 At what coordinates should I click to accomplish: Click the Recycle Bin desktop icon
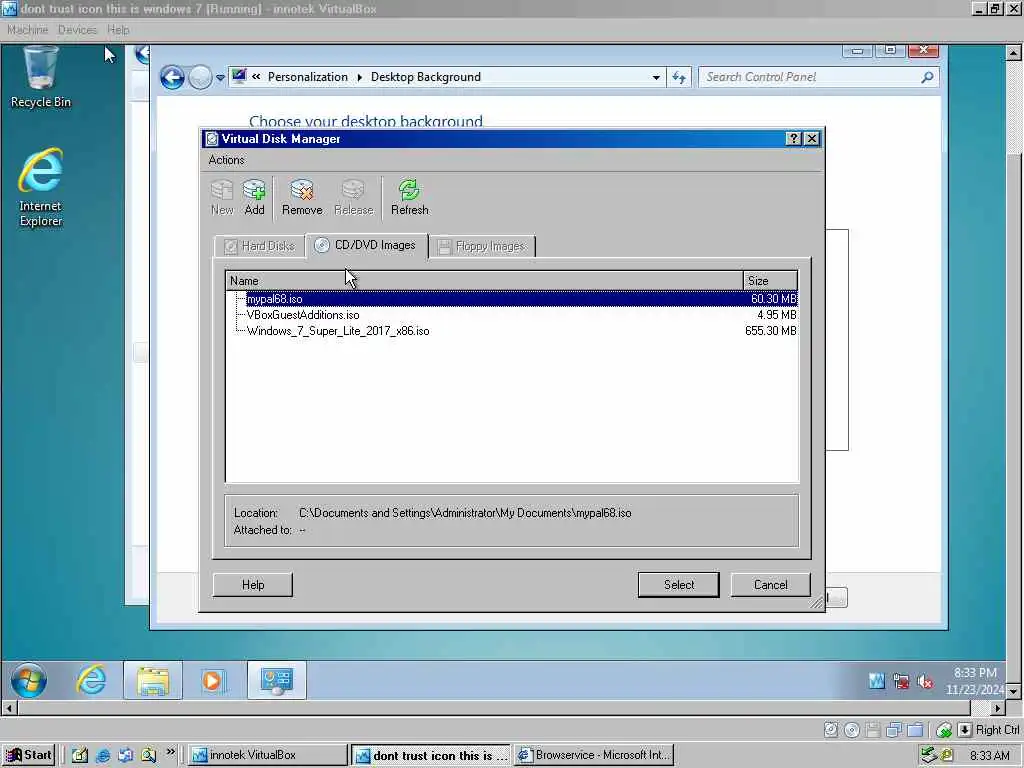click(x=40, y=77)
